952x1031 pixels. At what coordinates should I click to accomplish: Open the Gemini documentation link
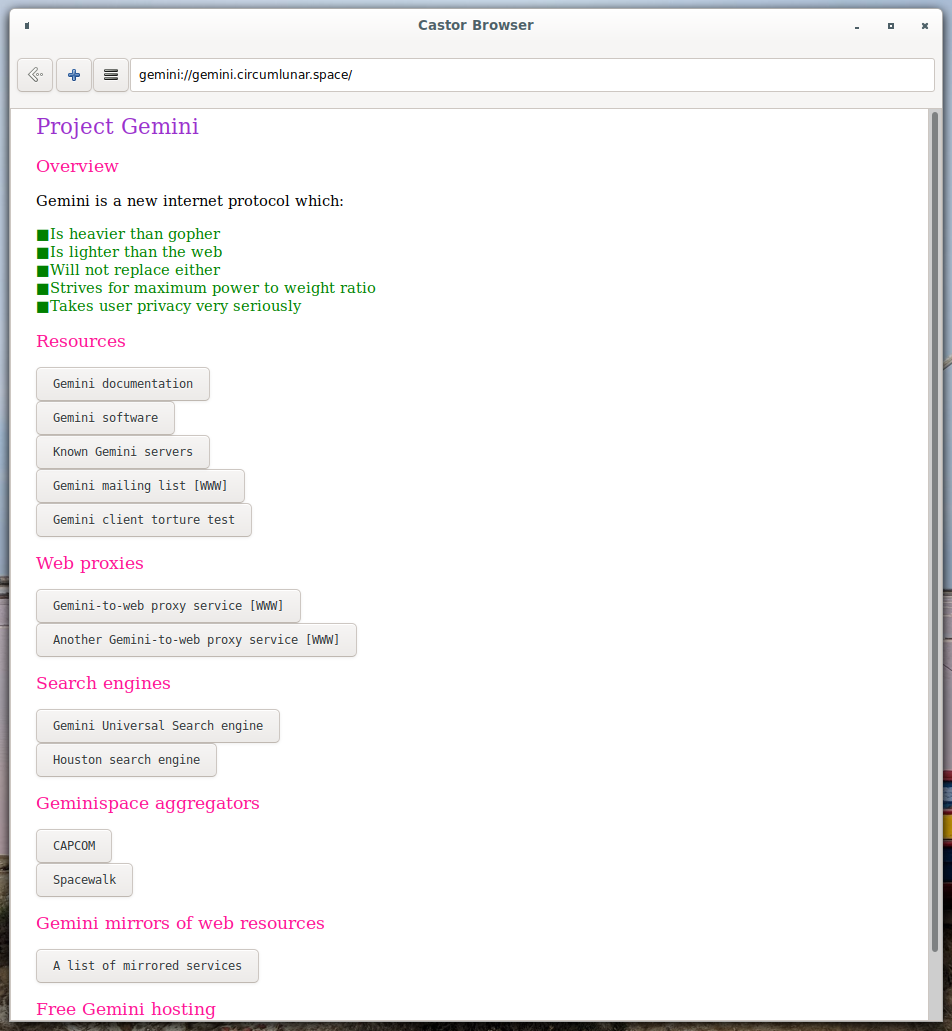123,384
